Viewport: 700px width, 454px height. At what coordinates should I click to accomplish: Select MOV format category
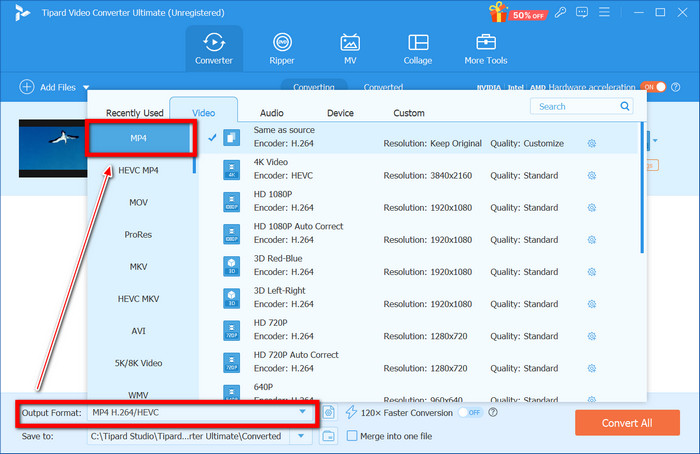(x=138, y=203)
